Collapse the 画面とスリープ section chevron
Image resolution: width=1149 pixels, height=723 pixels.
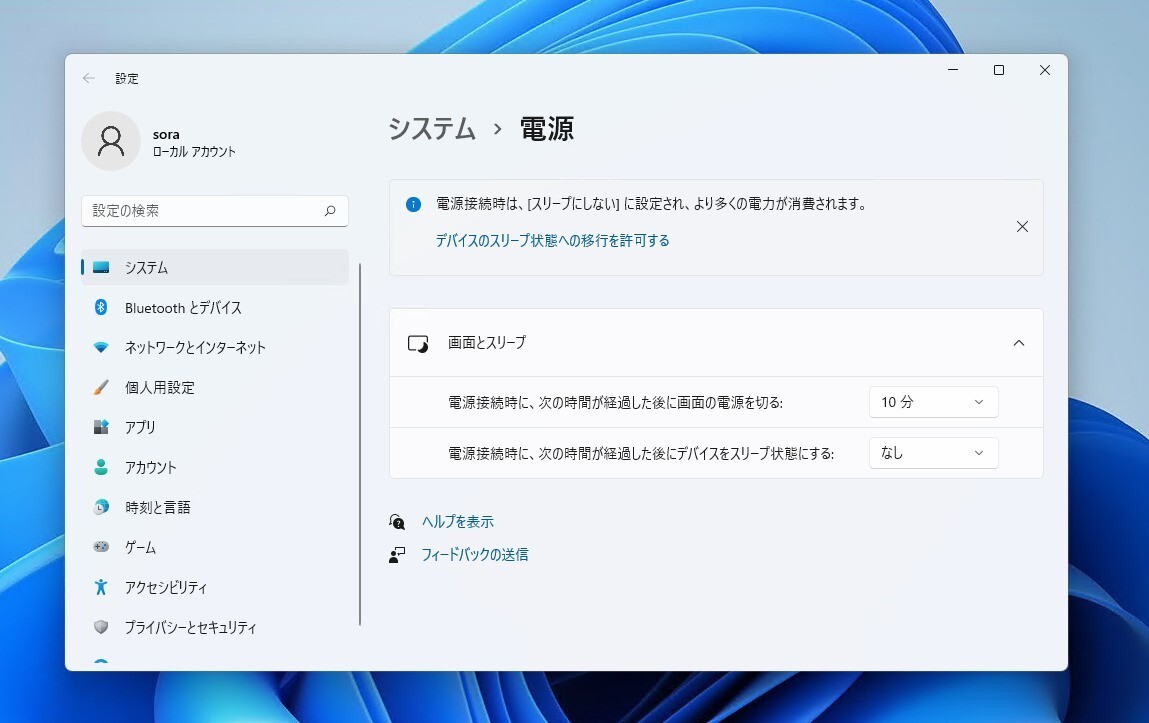click(x=1019, y=343)
